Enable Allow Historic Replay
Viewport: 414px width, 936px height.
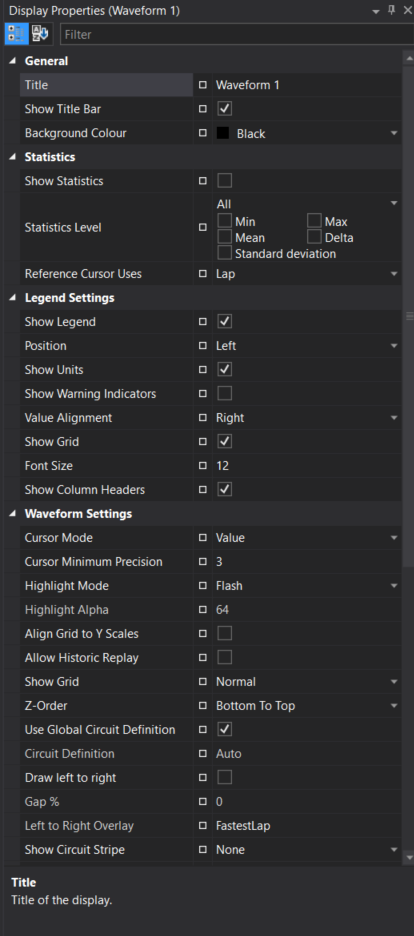tap(224, 658)
